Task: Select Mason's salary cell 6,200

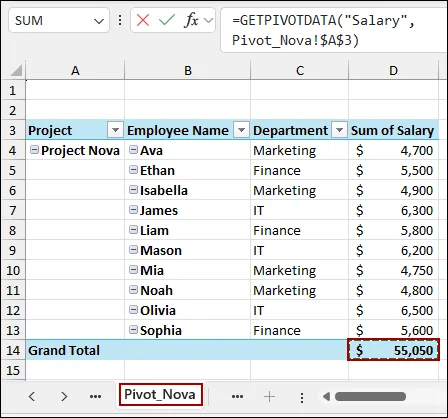Action: [393, 250]
